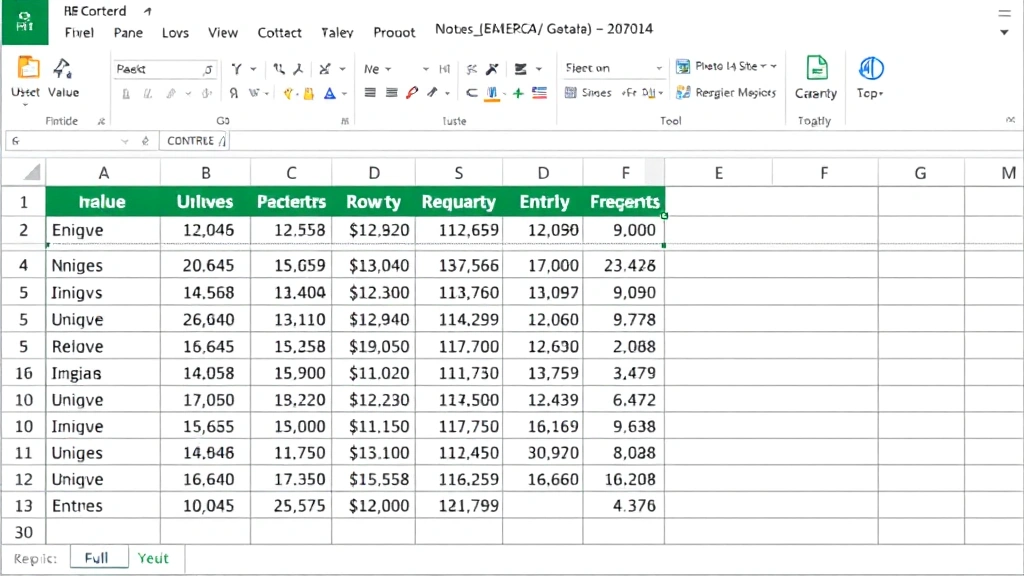1024x576 pixels.
Task: Apply the blue font color A icon
Action: [329, 93]
